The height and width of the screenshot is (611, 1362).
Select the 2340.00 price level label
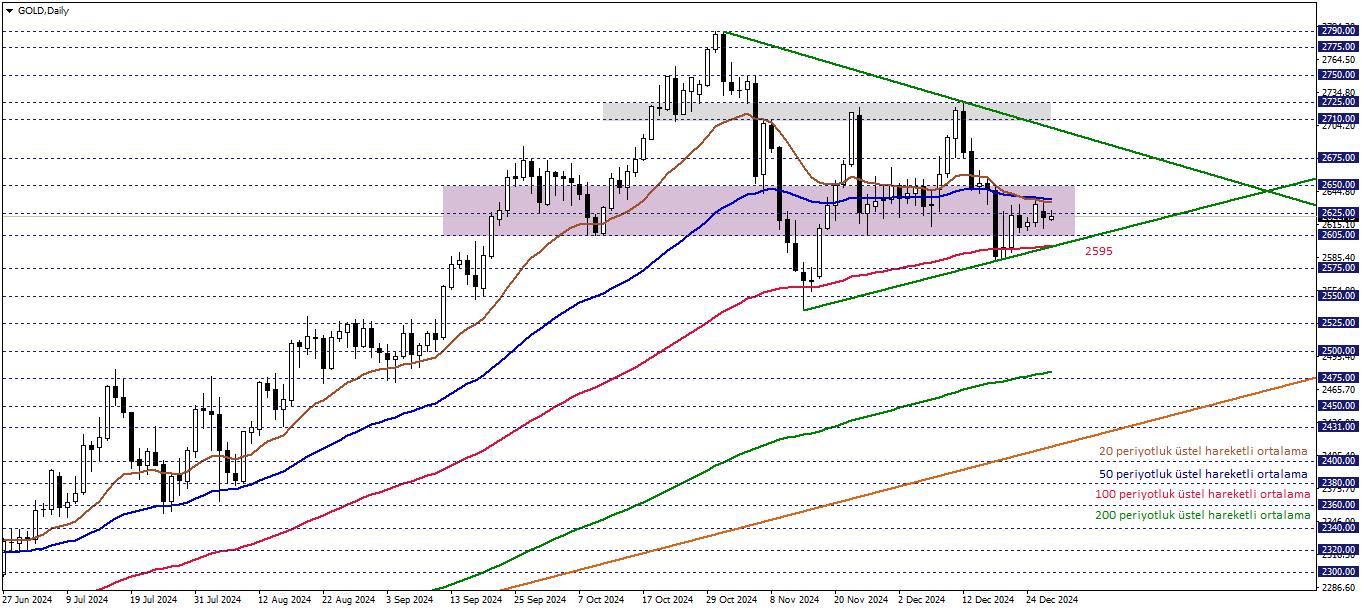click(x=1338, y=527)
